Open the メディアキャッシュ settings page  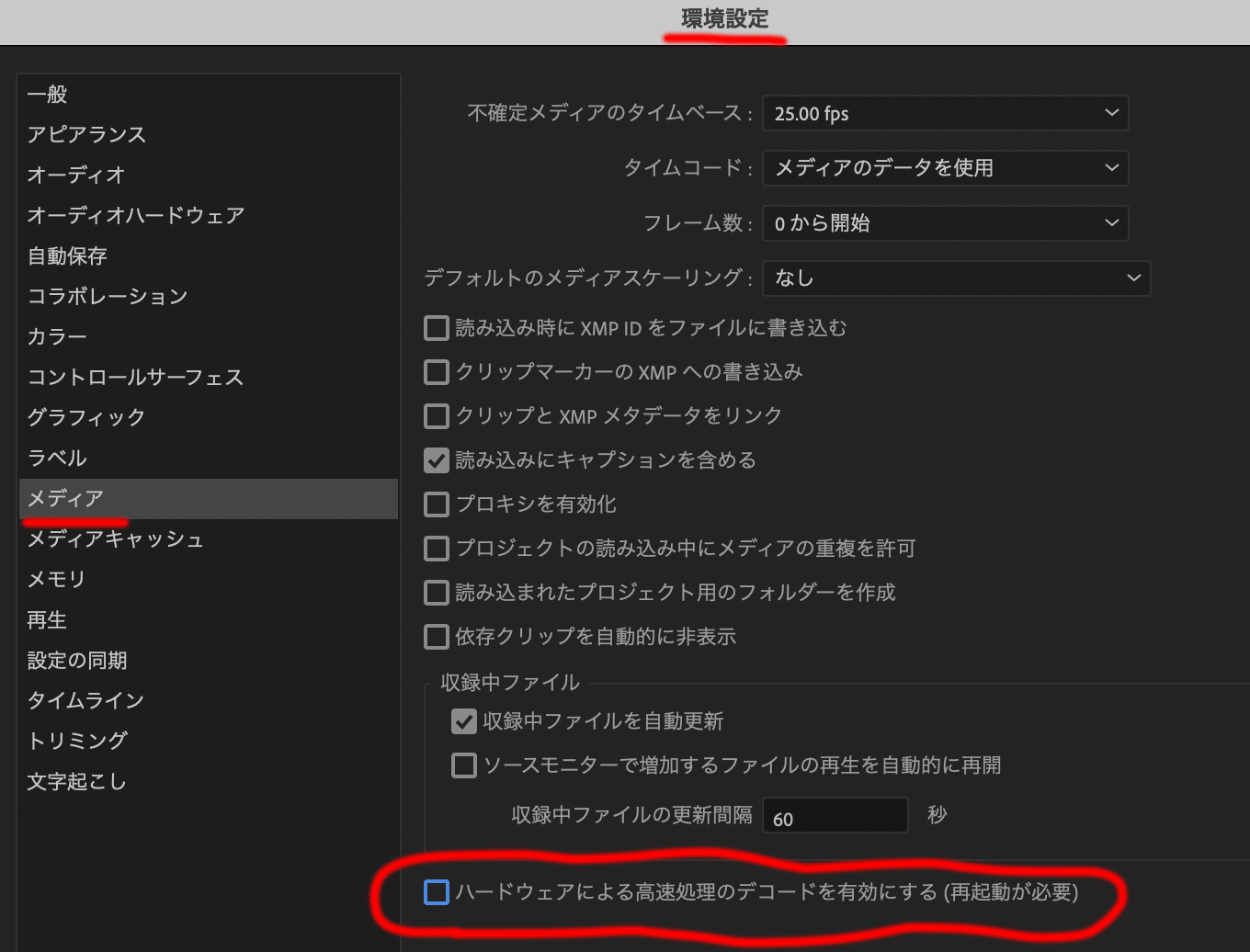tap(115, 539)
